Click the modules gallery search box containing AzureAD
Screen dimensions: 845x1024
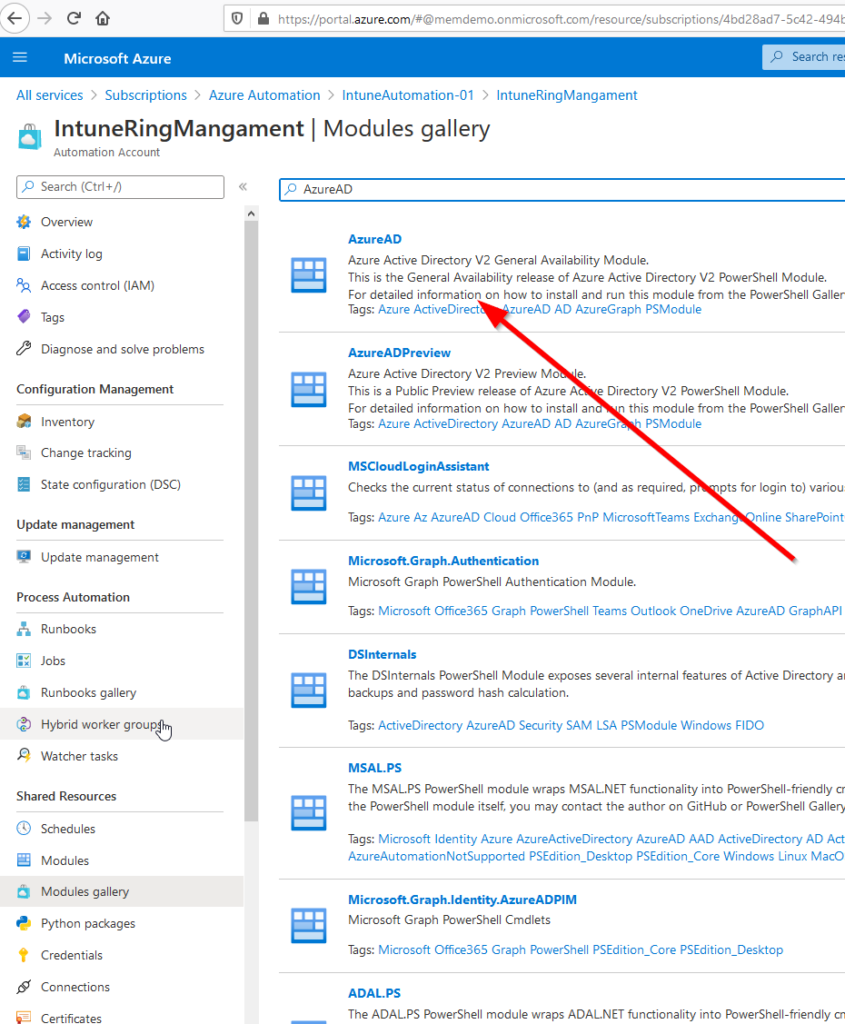(x=562, y=189)
